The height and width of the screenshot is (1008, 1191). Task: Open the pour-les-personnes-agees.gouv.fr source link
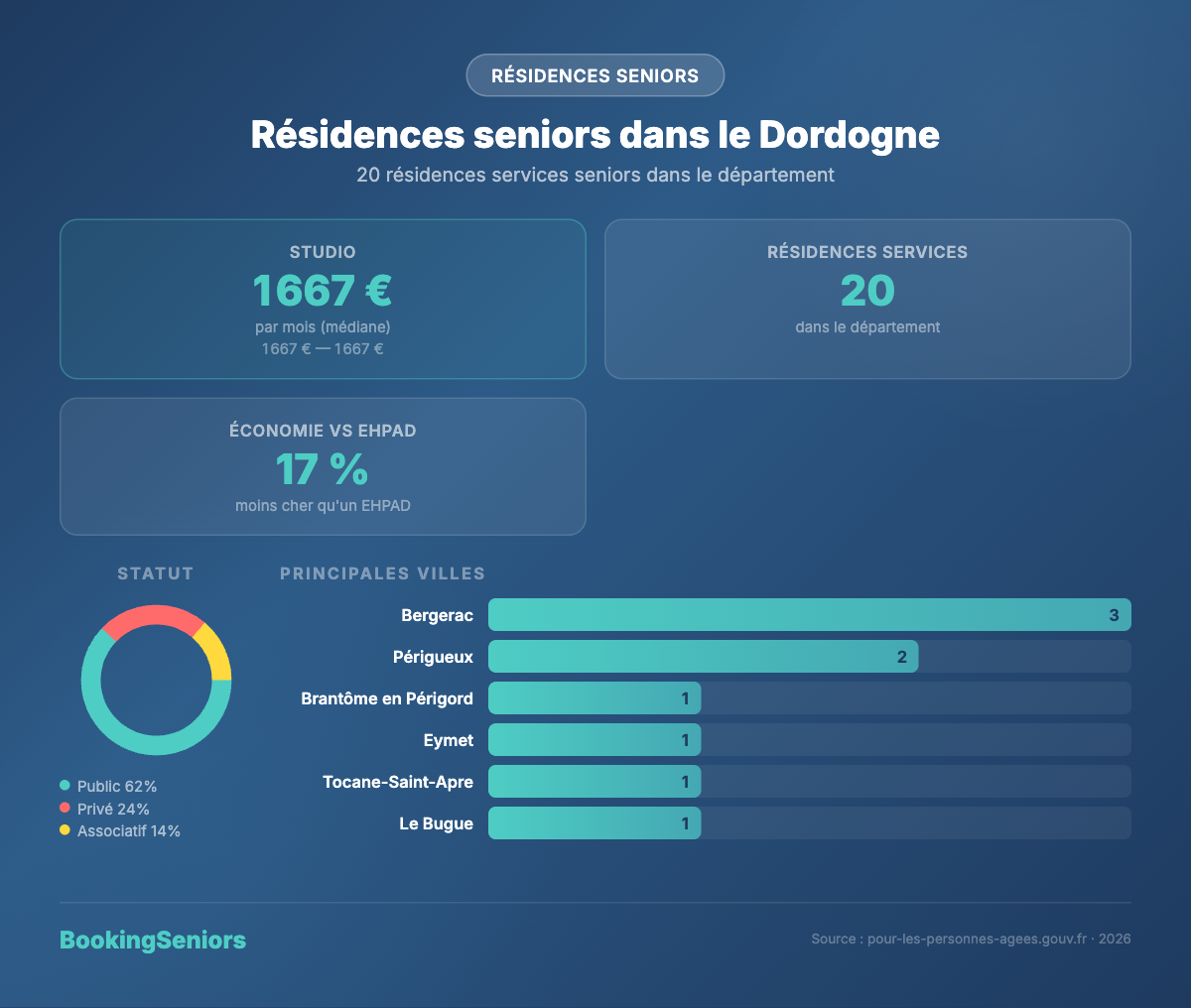(976, 939)
